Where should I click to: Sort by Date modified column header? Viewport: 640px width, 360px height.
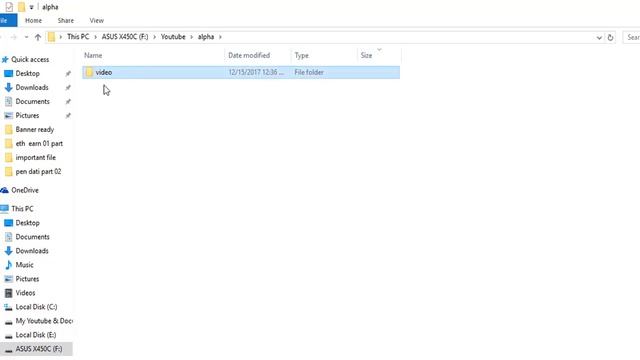click(249, 56)
